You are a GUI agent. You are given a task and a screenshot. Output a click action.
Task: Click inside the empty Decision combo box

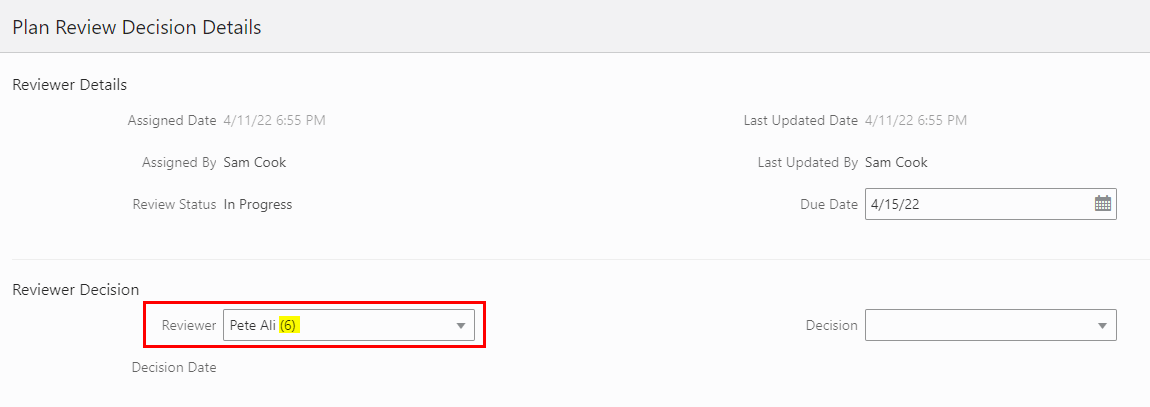[x=975, y=326]
